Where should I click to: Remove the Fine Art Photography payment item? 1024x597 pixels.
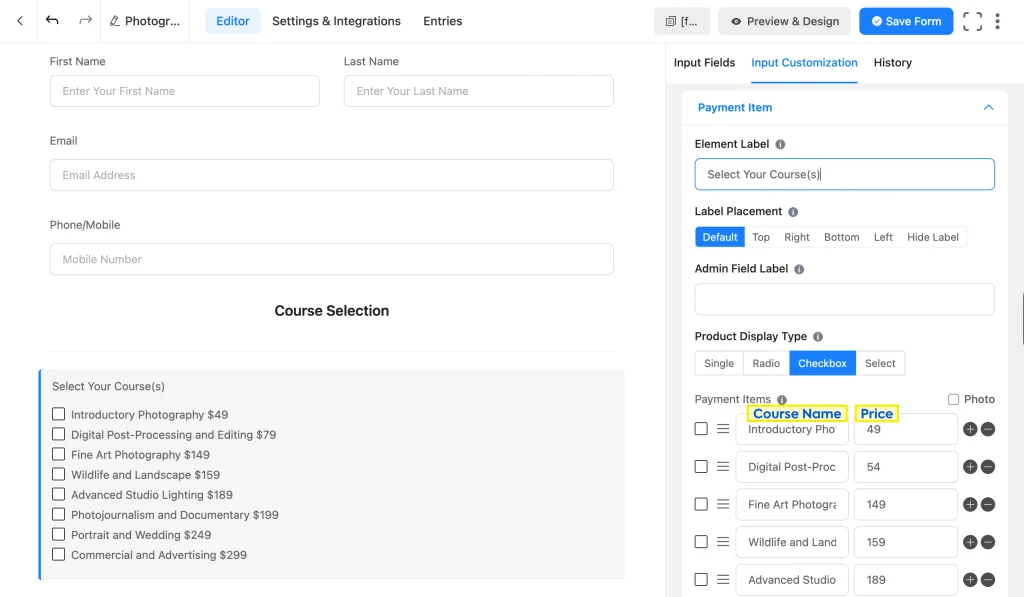pos(987,504)
